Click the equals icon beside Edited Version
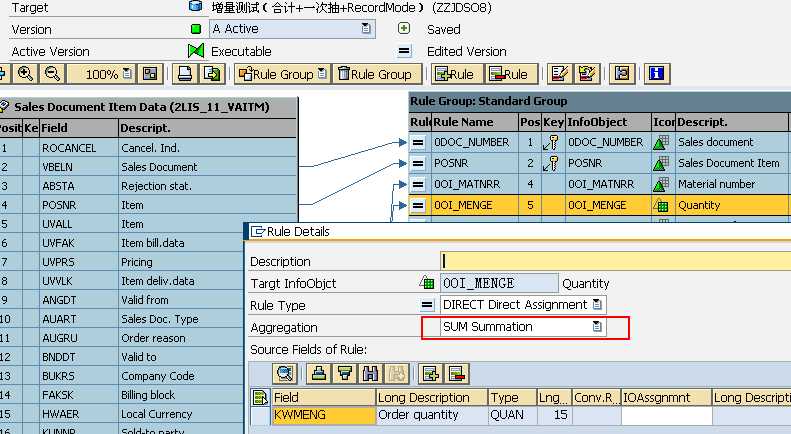This screenshot has width=791, height=434. (404, 51)
